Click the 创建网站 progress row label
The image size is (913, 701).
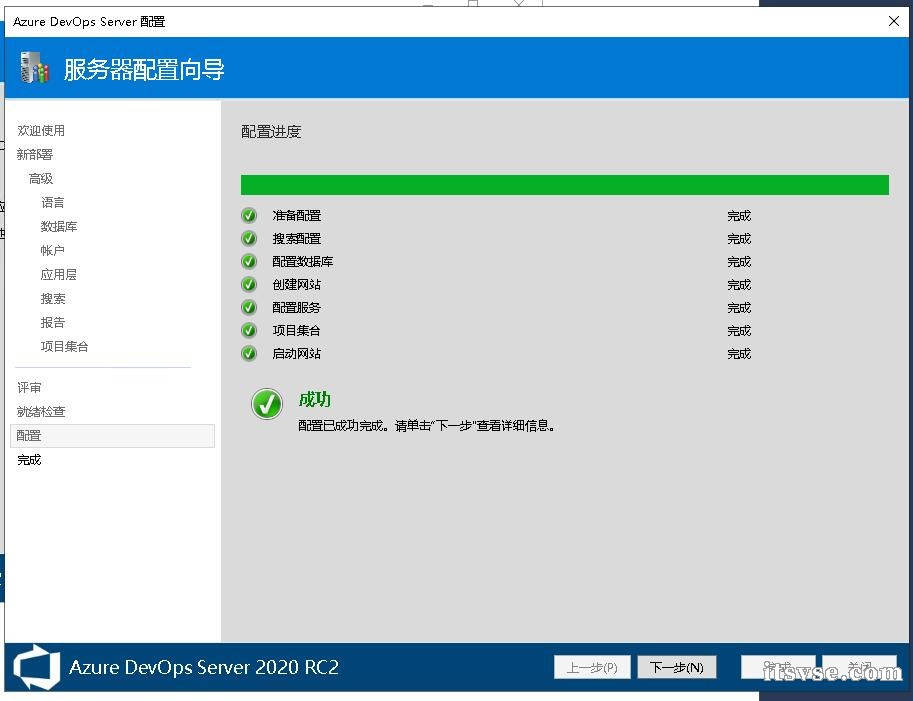pyautogui.click(x=297, y=284)
